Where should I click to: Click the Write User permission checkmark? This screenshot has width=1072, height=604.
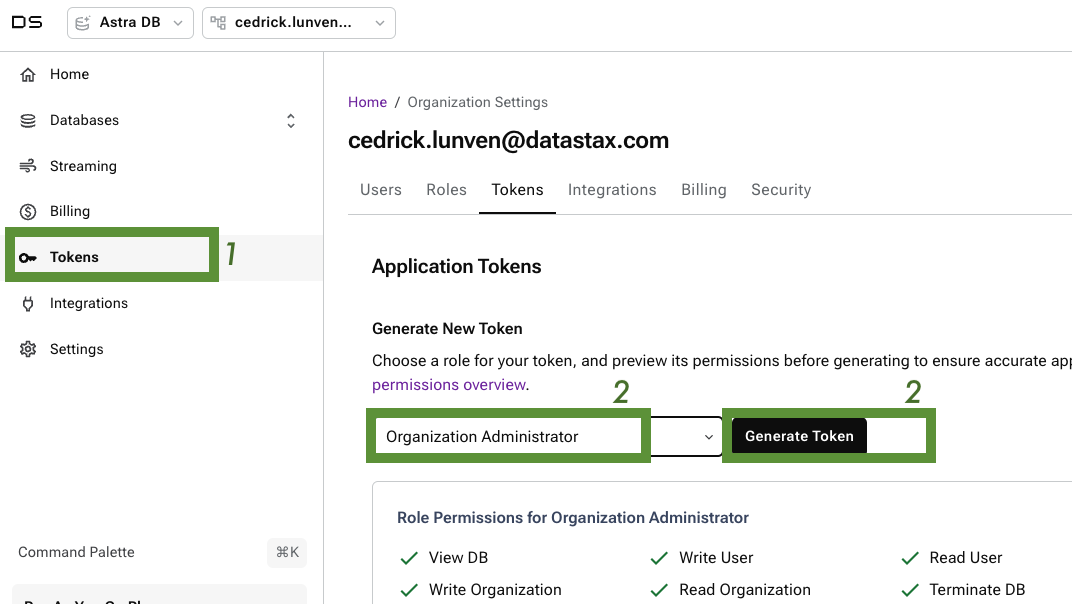coord(659,558)
